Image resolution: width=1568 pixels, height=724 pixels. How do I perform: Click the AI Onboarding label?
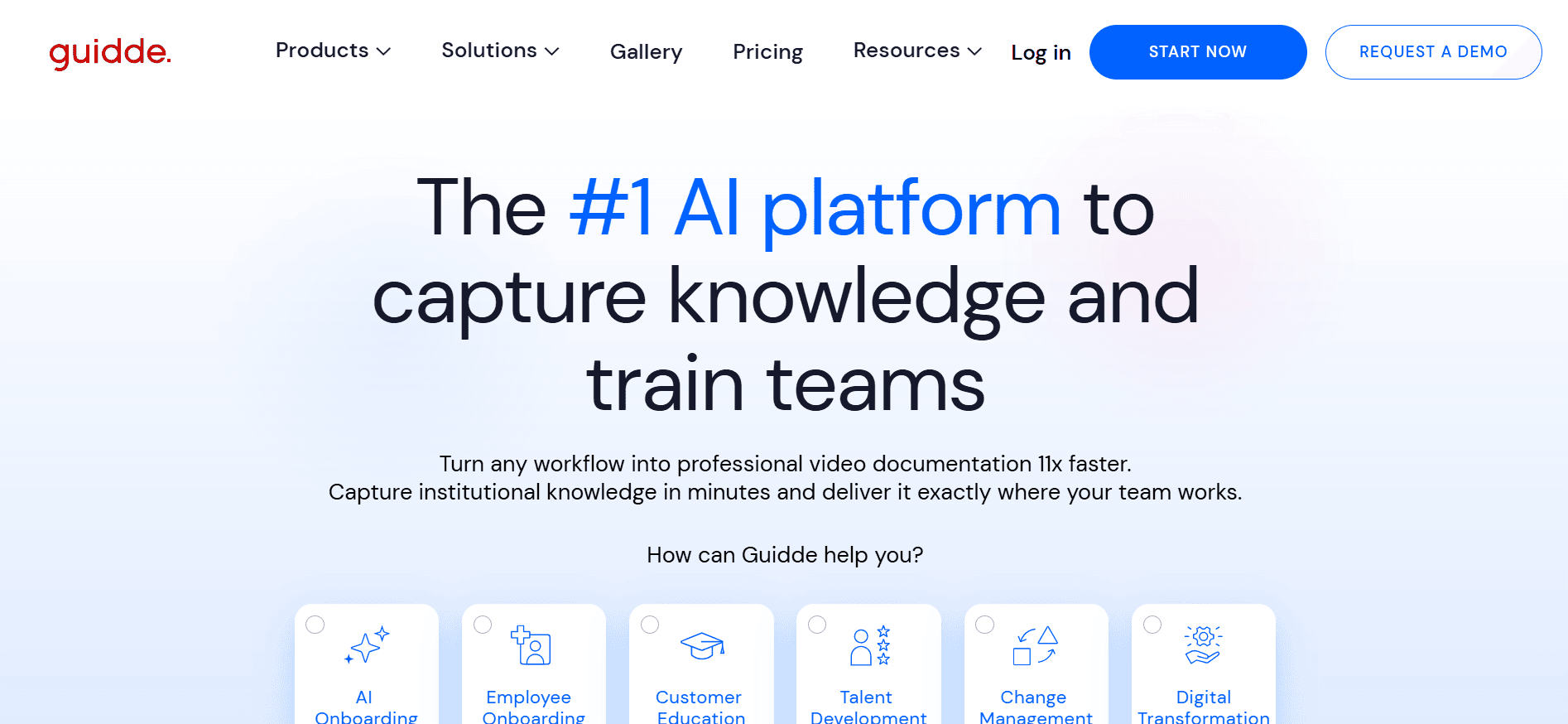366,706
